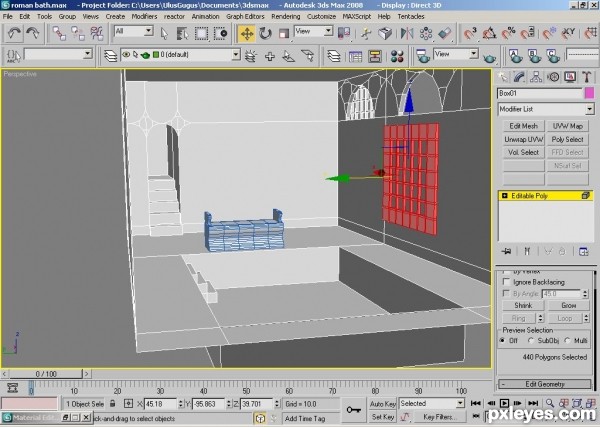Select the Unlink Selection tool
This screenshot has height=427, width=600.
(x=78, y=33)
